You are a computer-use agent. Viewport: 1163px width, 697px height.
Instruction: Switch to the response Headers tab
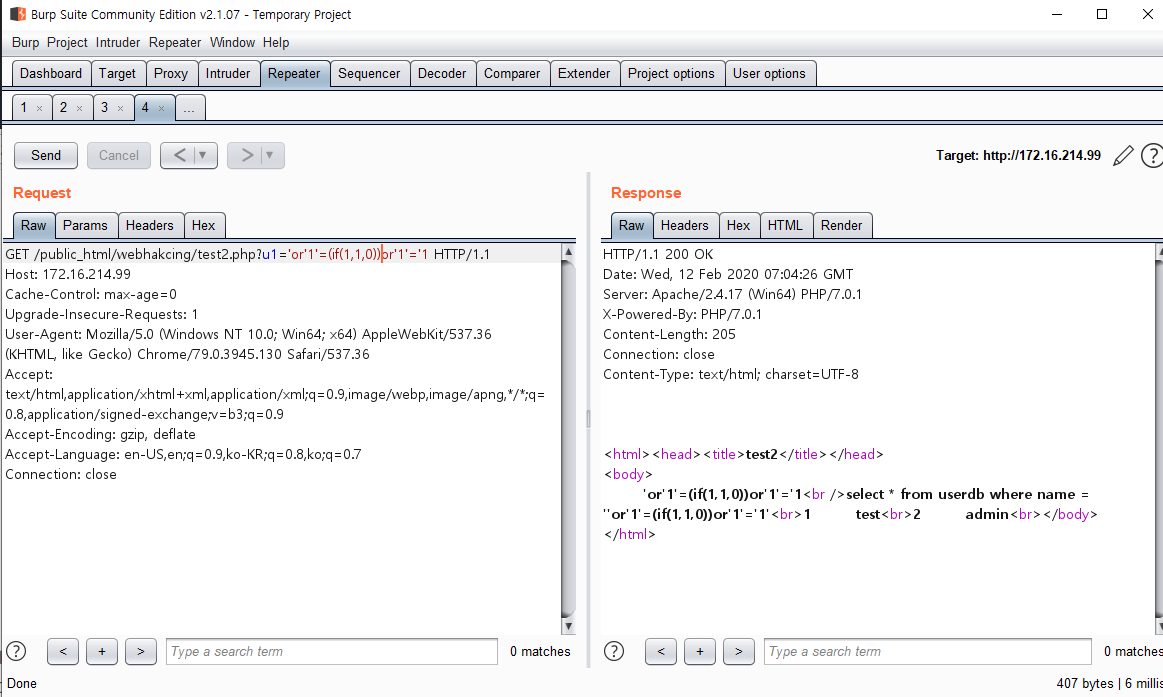click(x=685, y=225)
